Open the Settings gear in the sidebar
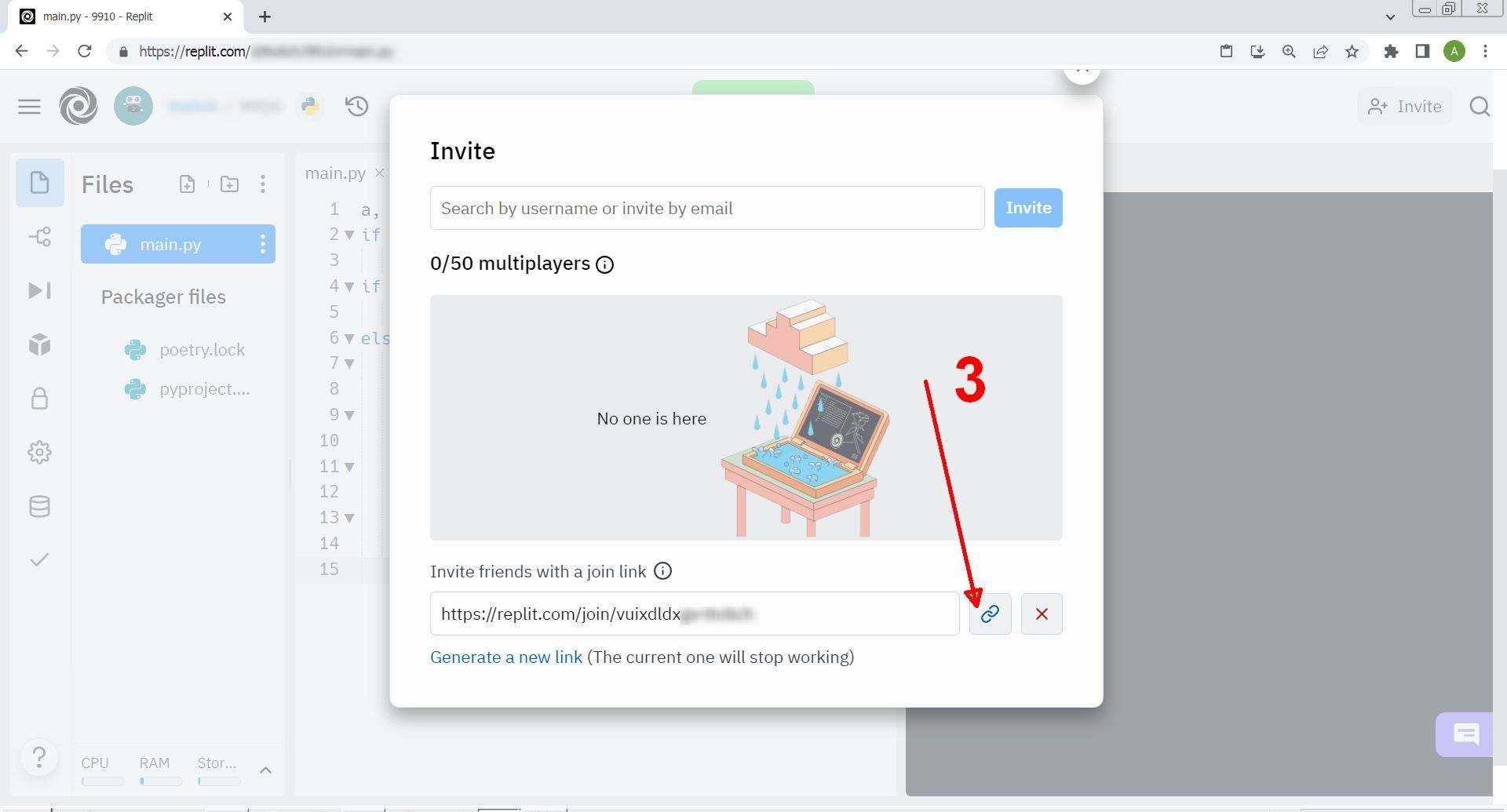The height and width of the screenshot is (812, 1507). point(40,452)
